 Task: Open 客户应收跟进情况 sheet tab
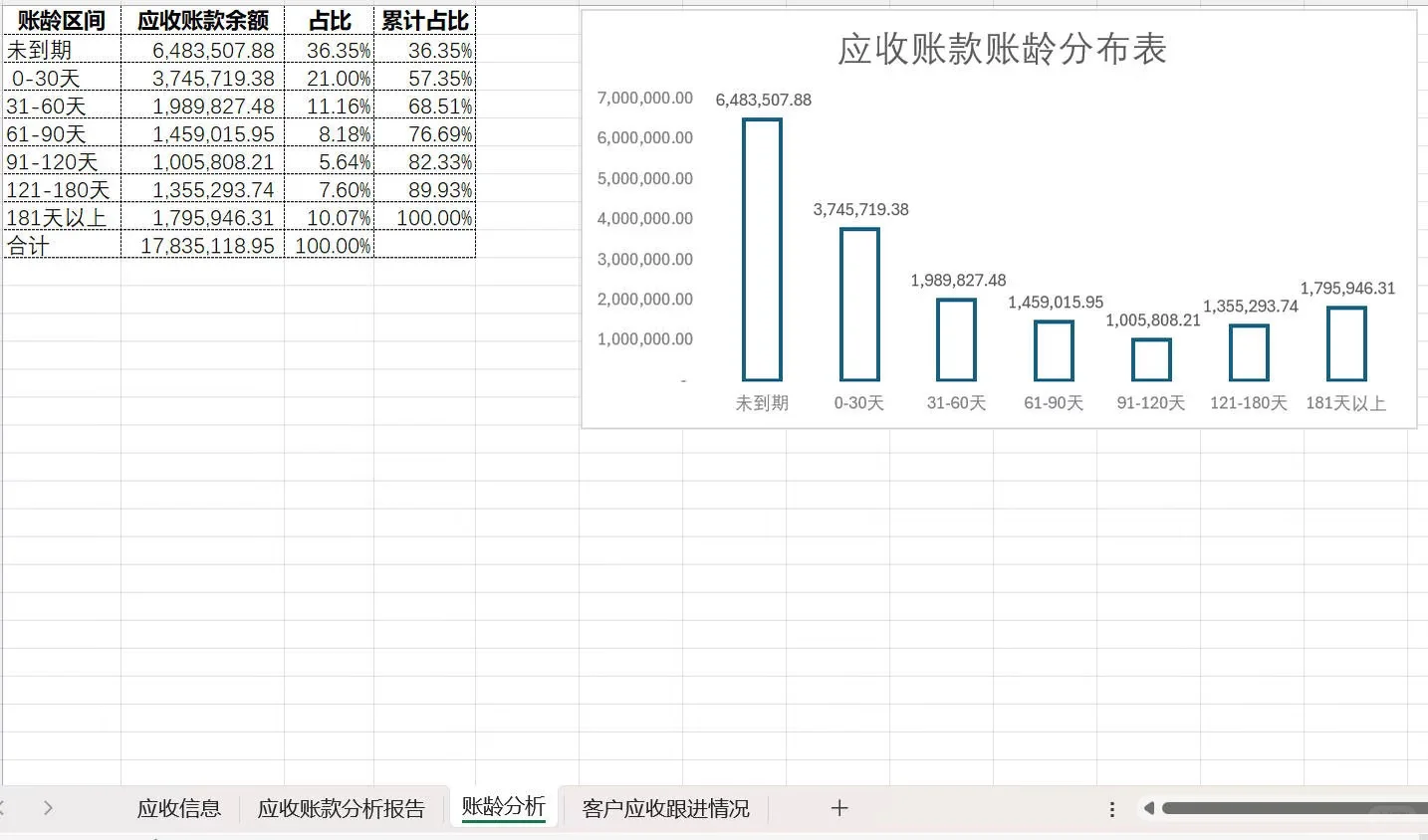[x=666, y=808]
